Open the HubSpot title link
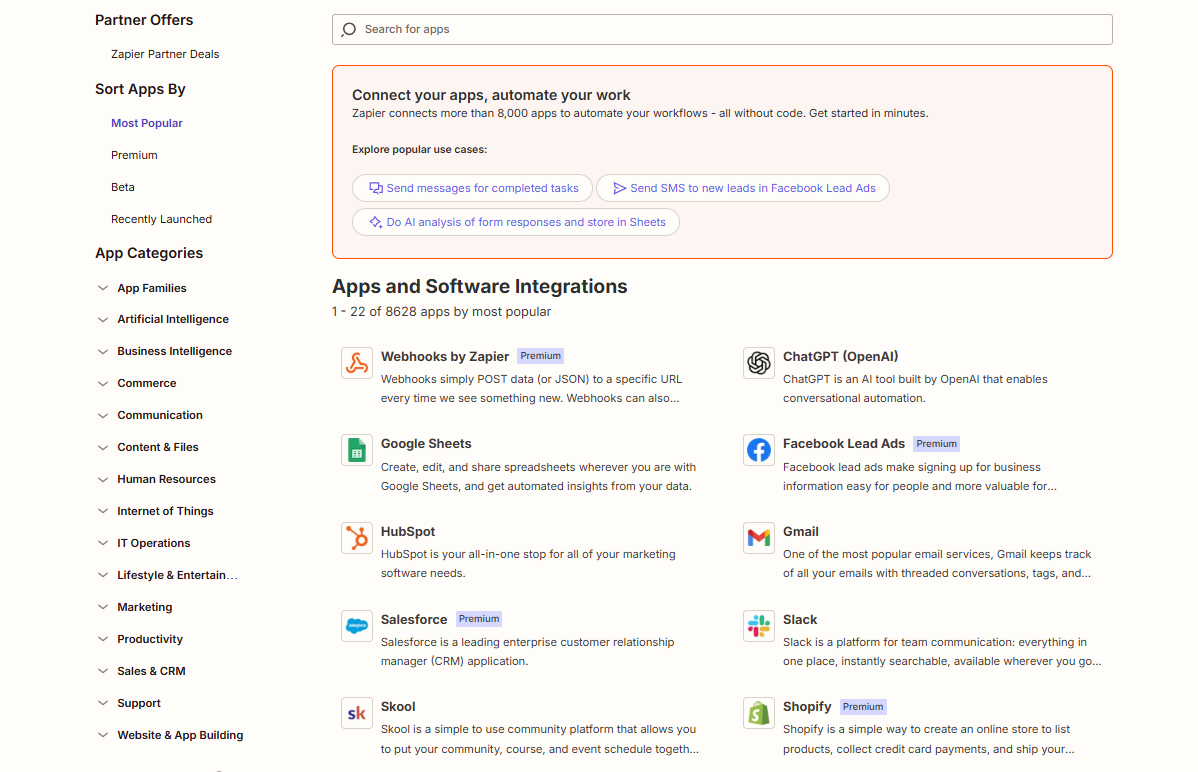The height and width of the screenshot is (772, 1198). point(408,531)
